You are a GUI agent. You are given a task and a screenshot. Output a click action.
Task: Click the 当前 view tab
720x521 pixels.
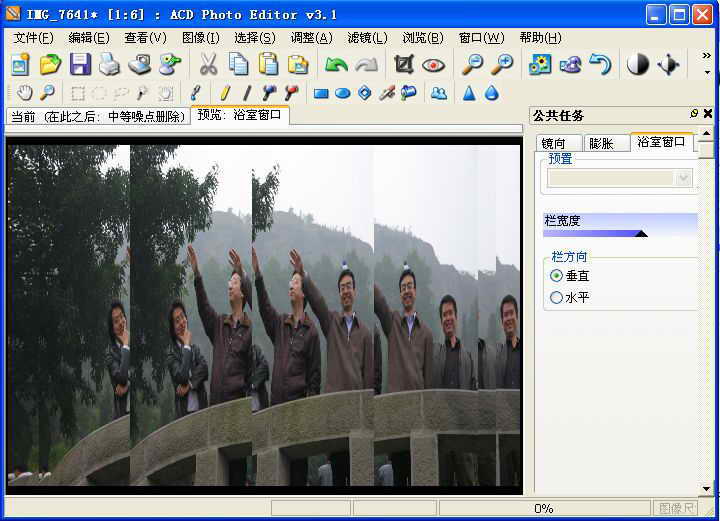tap(97, 116)
